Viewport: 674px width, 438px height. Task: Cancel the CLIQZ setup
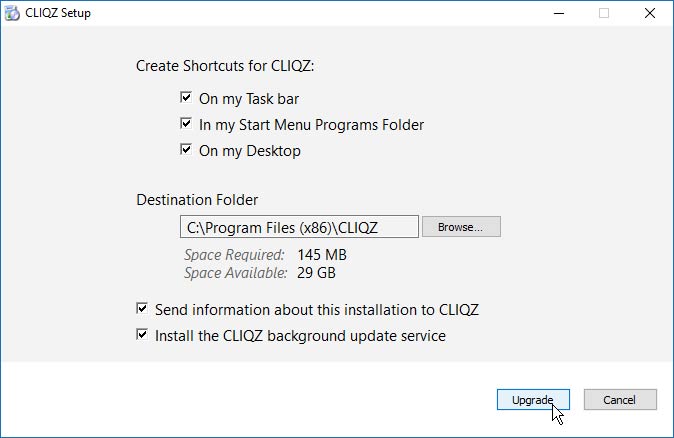[620, 400]
